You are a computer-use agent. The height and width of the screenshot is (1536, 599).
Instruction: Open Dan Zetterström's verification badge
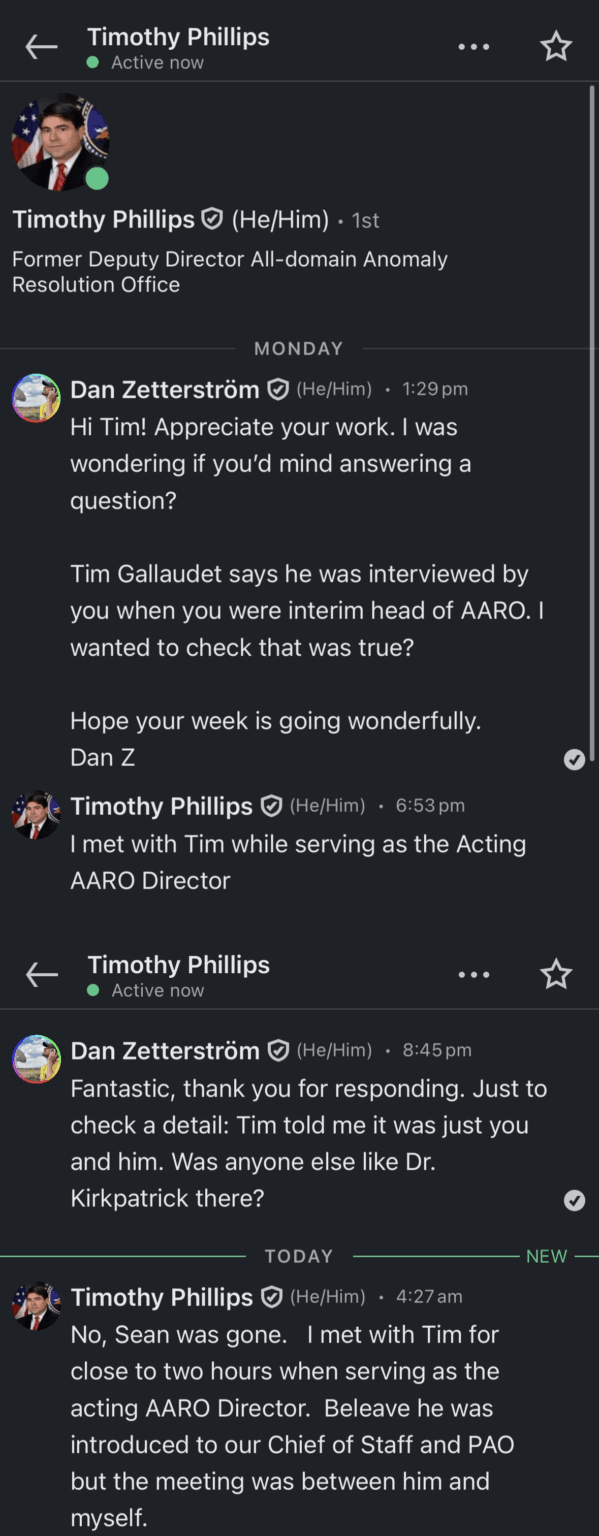point(277,390)
